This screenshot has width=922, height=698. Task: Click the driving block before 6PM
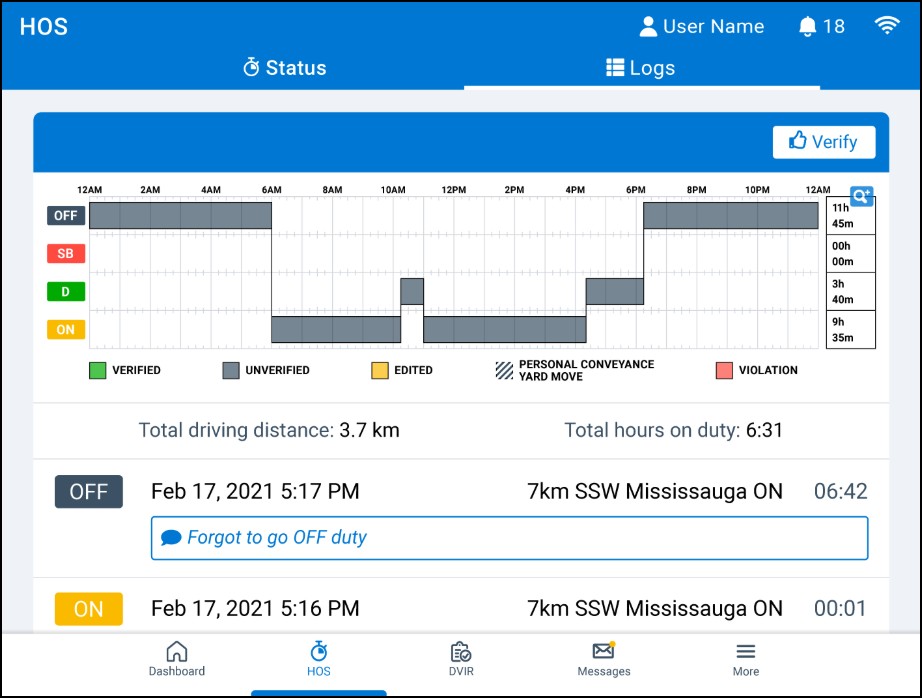(x=614, y=291)
